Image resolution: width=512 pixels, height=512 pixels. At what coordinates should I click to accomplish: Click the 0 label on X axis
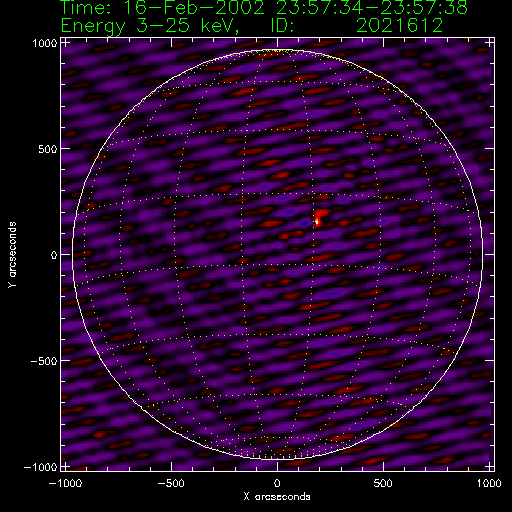click(x=277, y=483)
